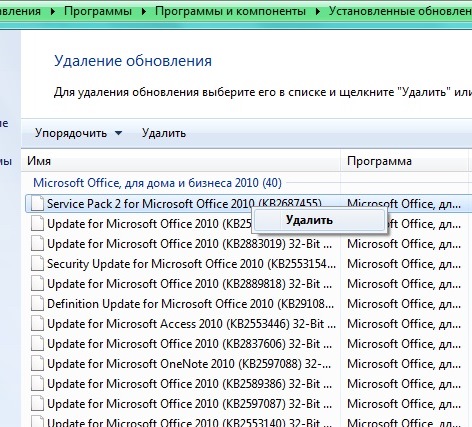Select Update KB2597087 32-Bit row
Screen dimensions: 472x427
(x=248, y=404)
